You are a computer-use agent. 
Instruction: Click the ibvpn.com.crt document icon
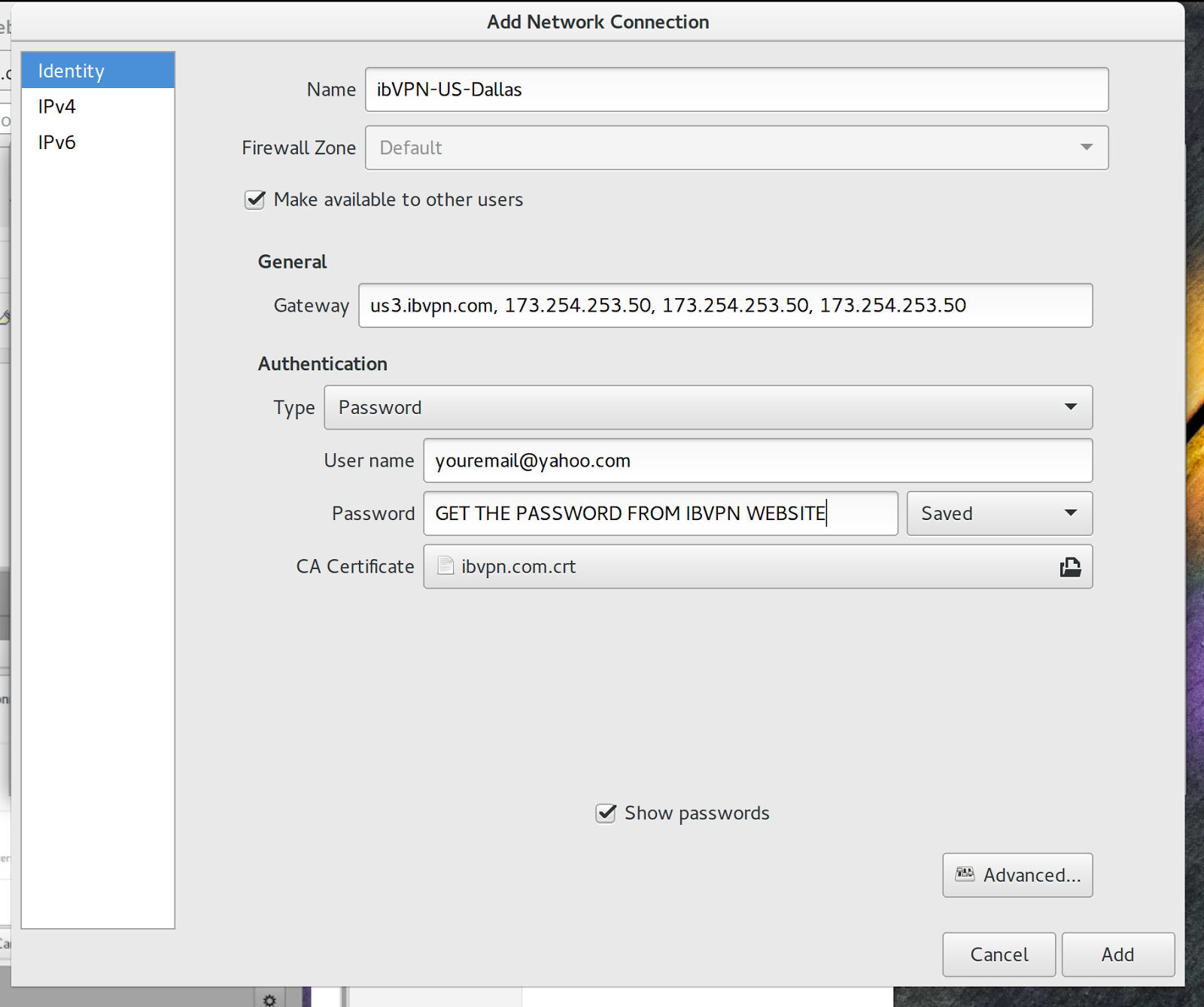(x=445, y=566)
